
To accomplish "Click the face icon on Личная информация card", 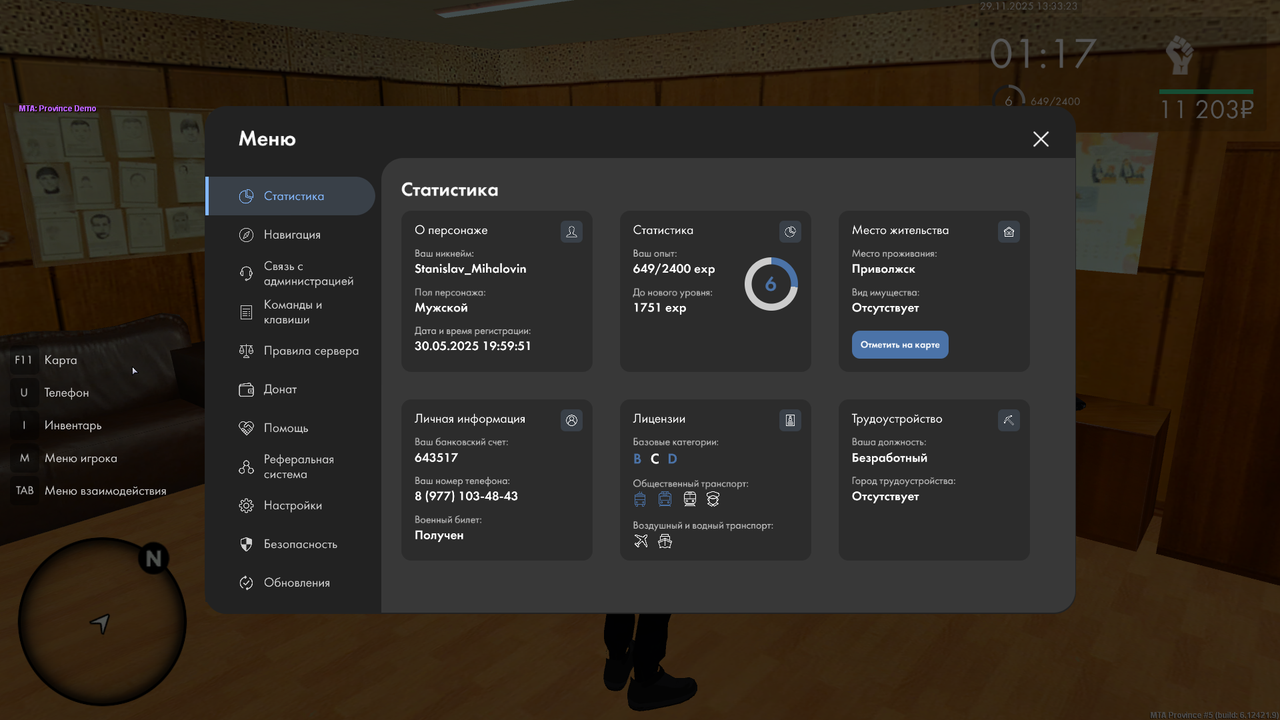I will click(572, 421).
